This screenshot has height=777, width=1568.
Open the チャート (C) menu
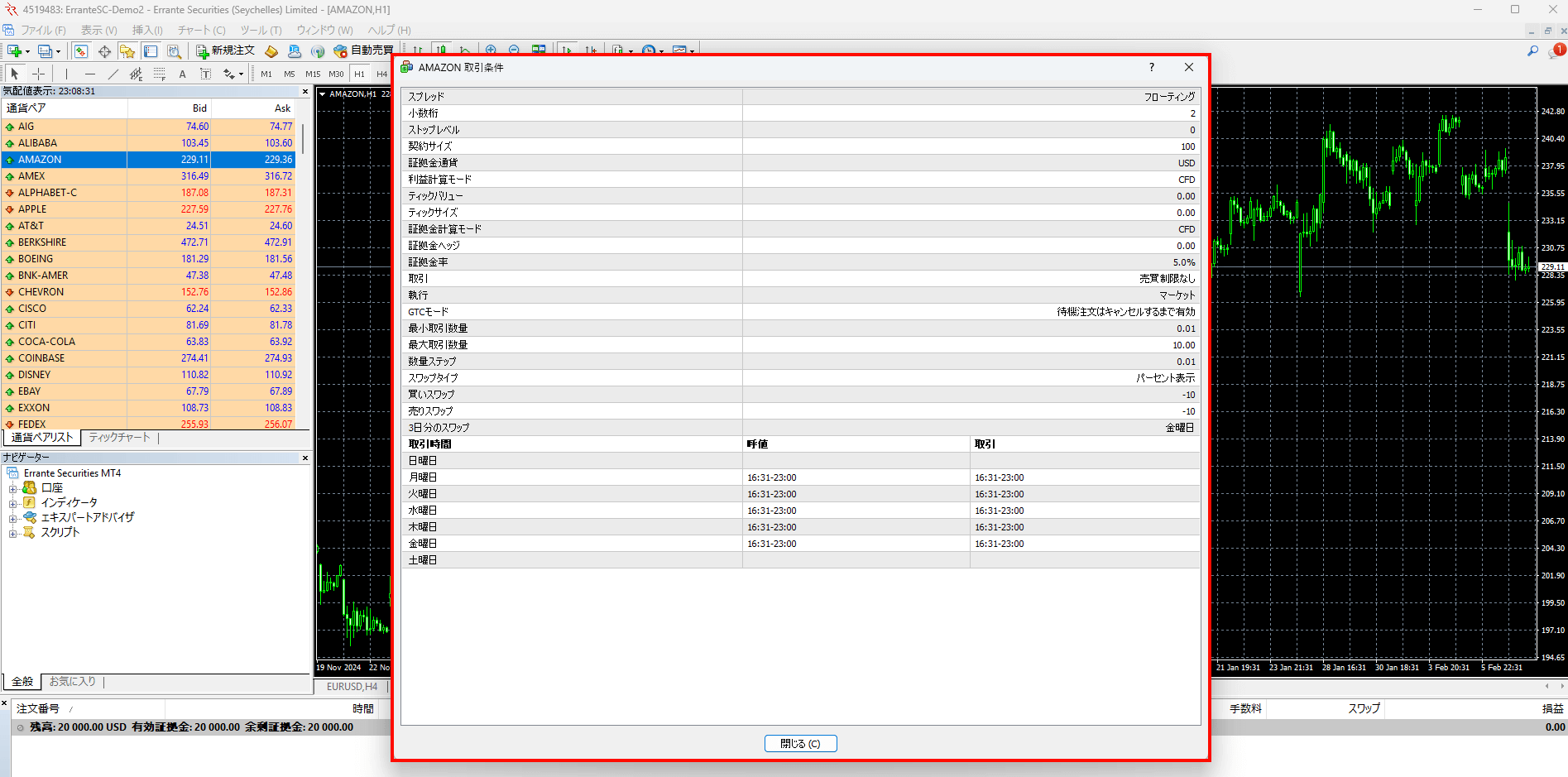201,31
